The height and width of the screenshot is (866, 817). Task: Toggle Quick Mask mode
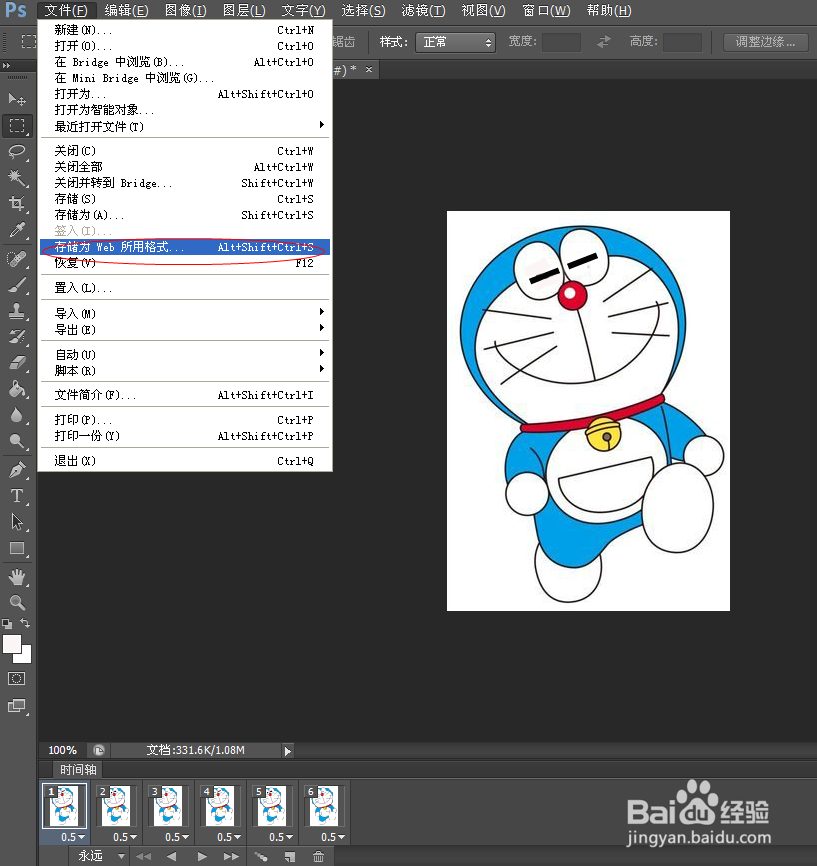17,679
